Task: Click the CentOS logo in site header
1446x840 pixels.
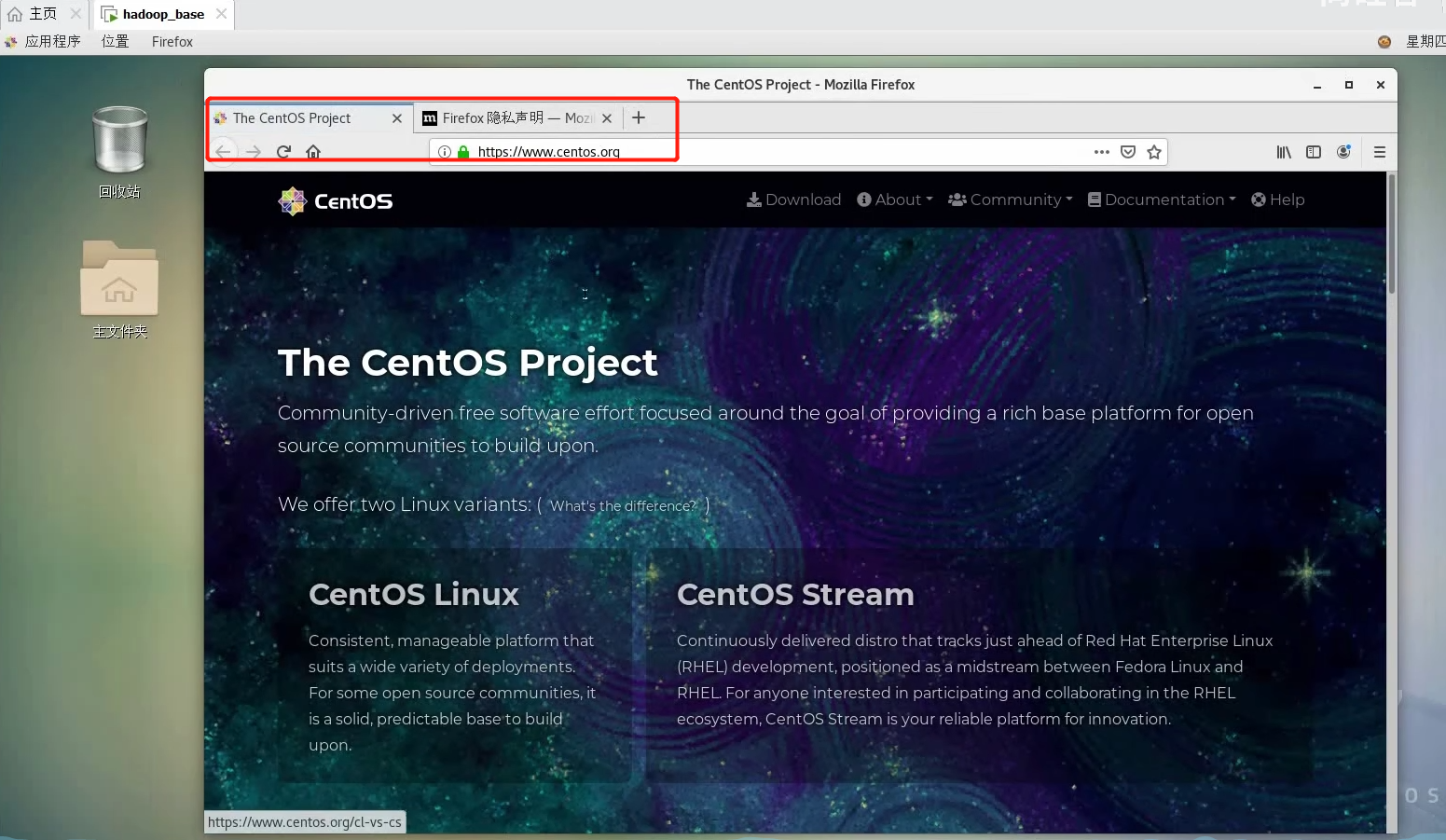Action: point(336,200)
